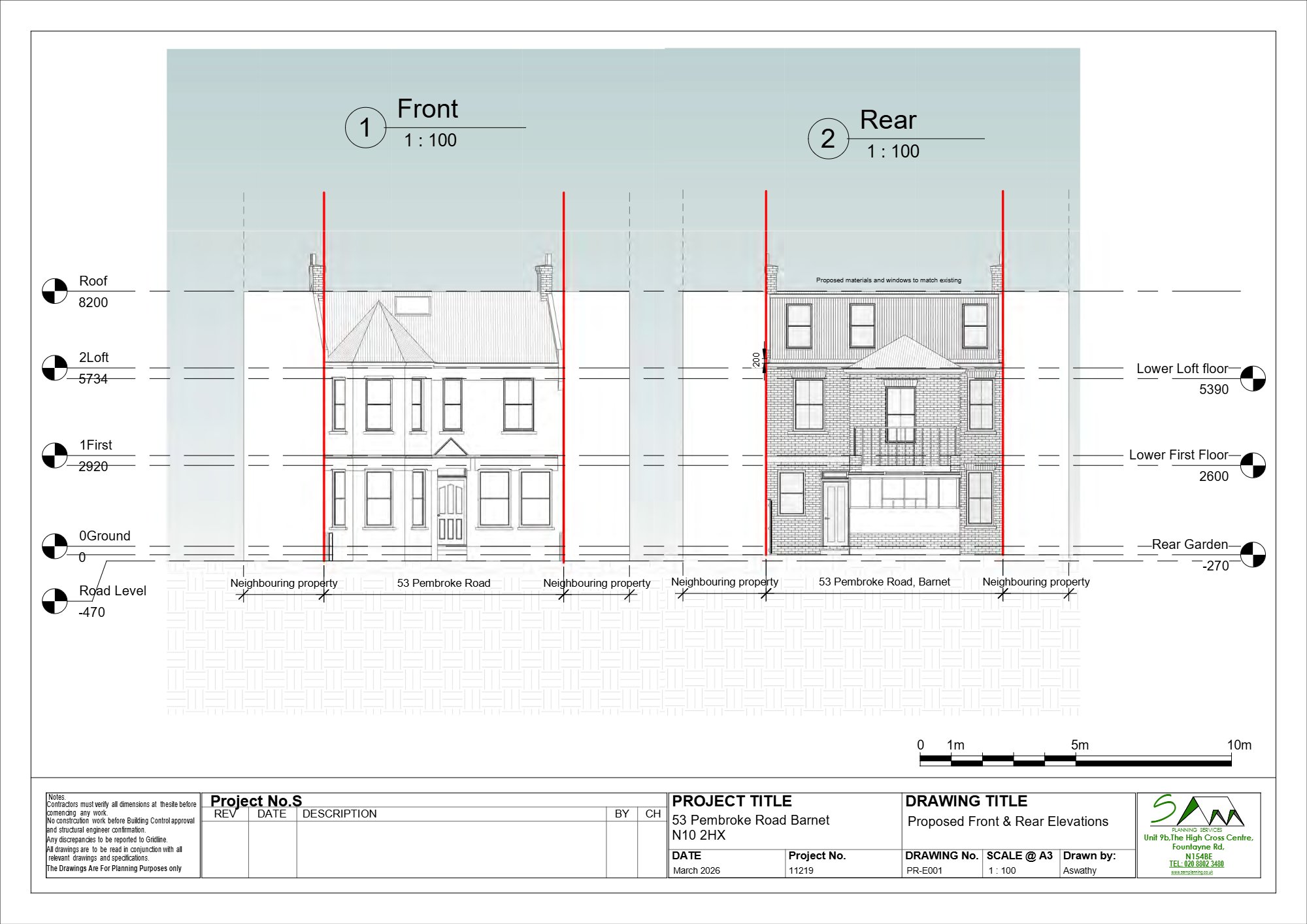Select the '53 Pembroke Road' front elevation label

[443, 583]
